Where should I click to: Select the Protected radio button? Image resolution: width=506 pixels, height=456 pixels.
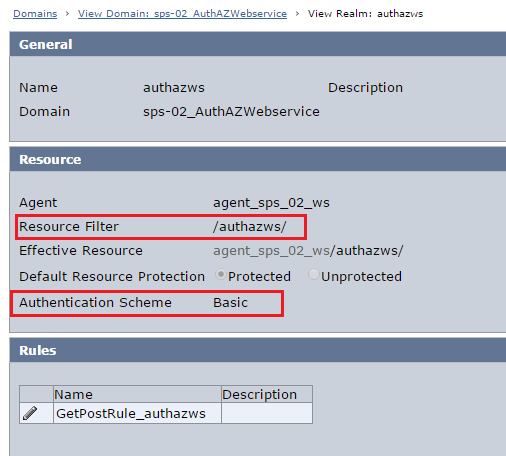(220, 275)
